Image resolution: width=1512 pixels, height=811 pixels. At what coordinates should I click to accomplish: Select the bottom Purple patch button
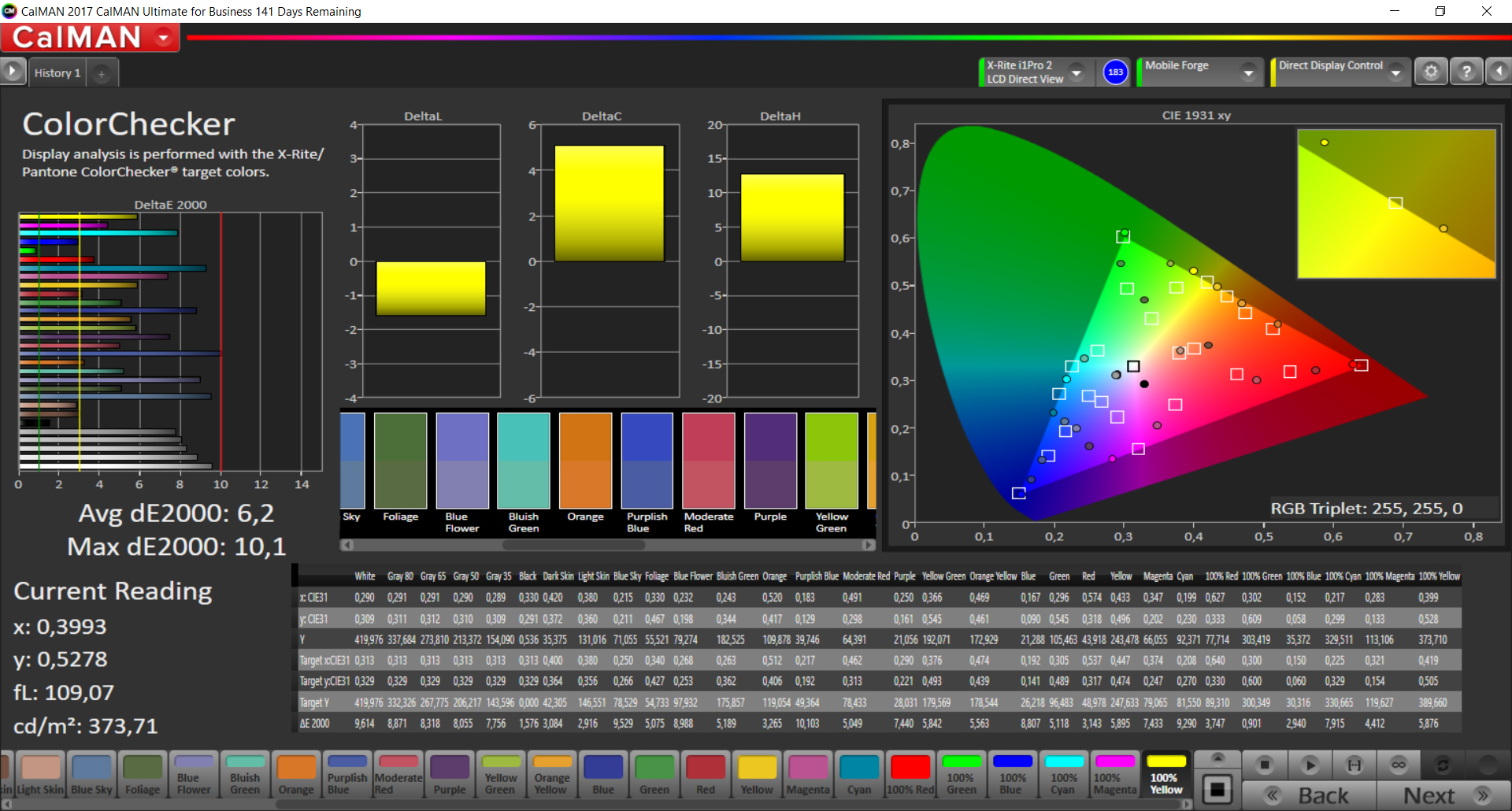pyautogui.click(x=450, y=775)
